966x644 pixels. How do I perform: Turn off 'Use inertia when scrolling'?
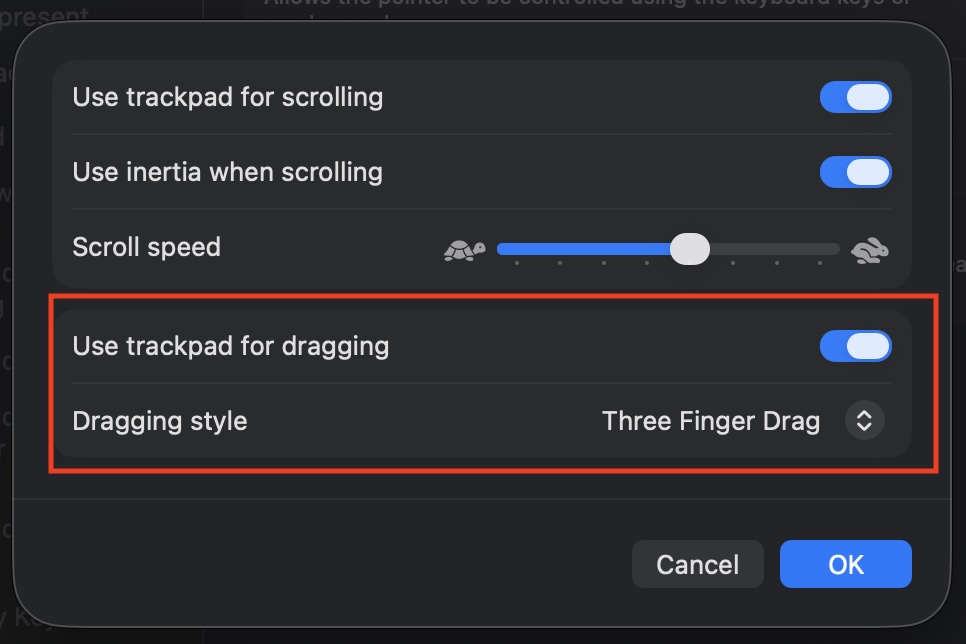click(x=856, y=172)
